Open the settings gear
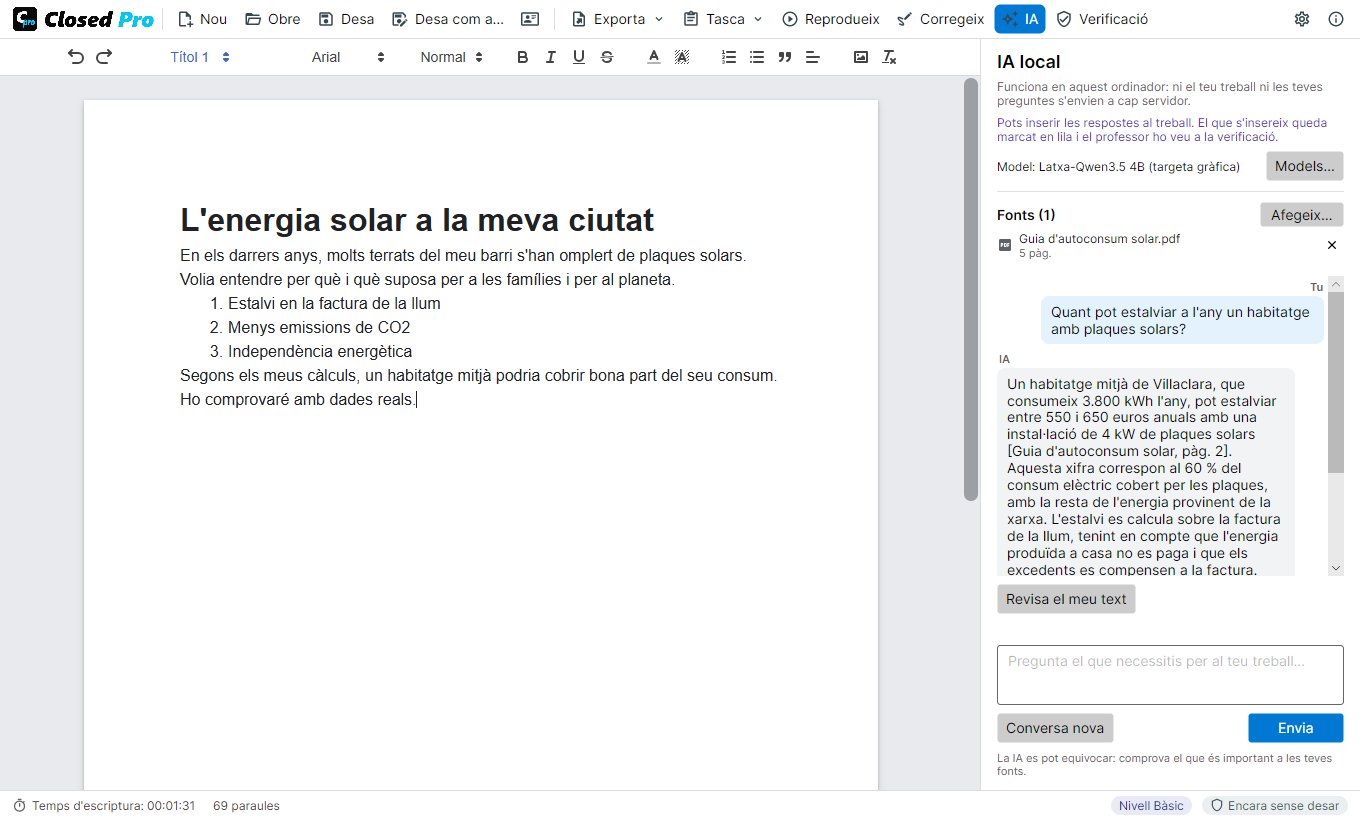Image resolution: width=1360 pixels, height=820 pixels. tap(1302, 19)
